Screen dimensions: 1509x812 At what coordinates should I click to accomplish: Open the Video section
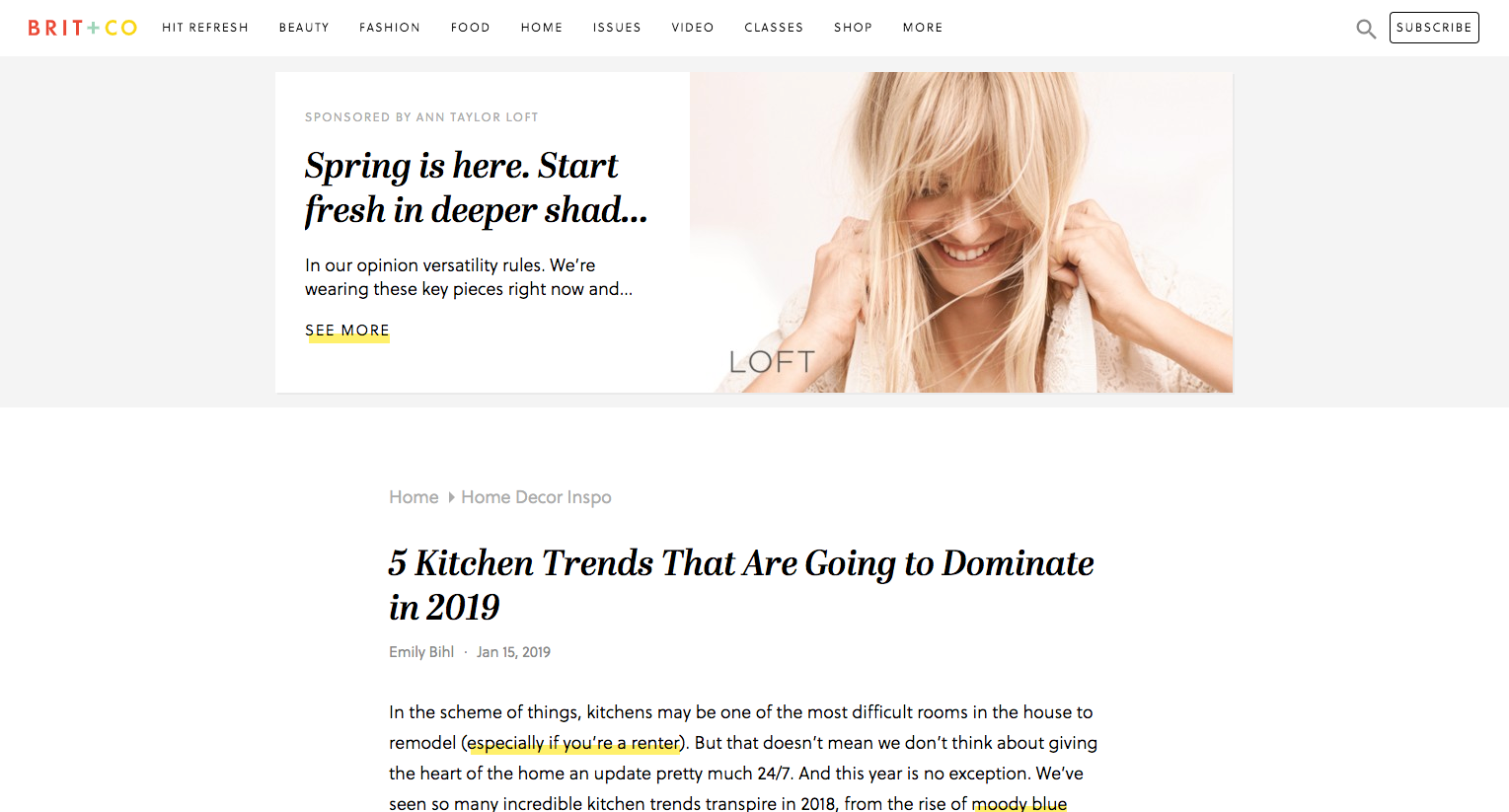pos(693,28)
